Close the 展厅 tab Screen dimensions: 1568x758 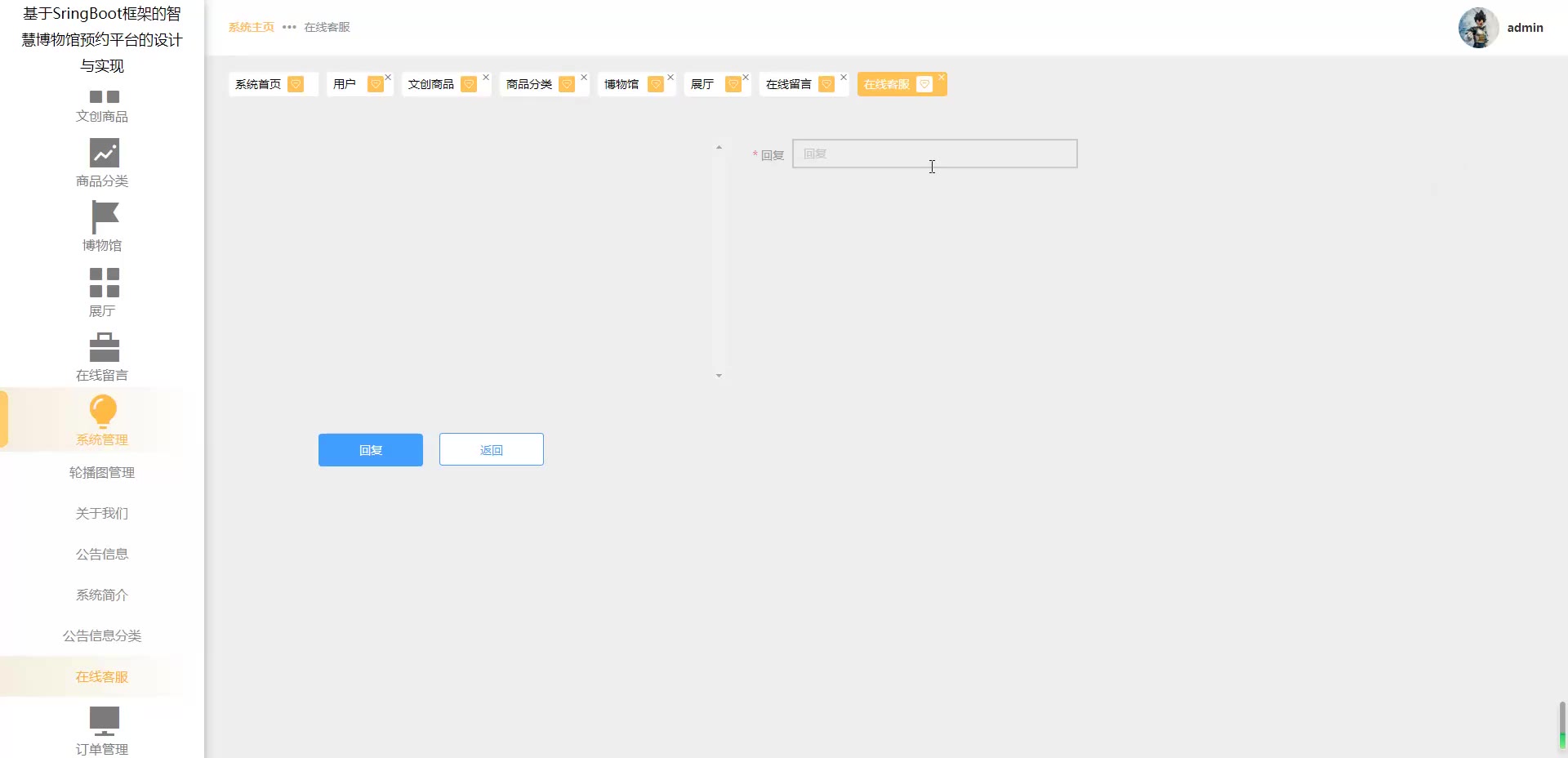point(746,78)
